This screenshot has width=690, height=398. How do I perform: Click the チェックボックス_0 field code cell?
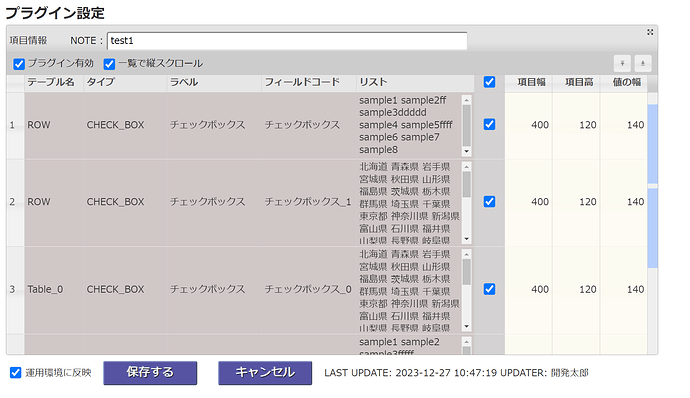click(308, 290)
